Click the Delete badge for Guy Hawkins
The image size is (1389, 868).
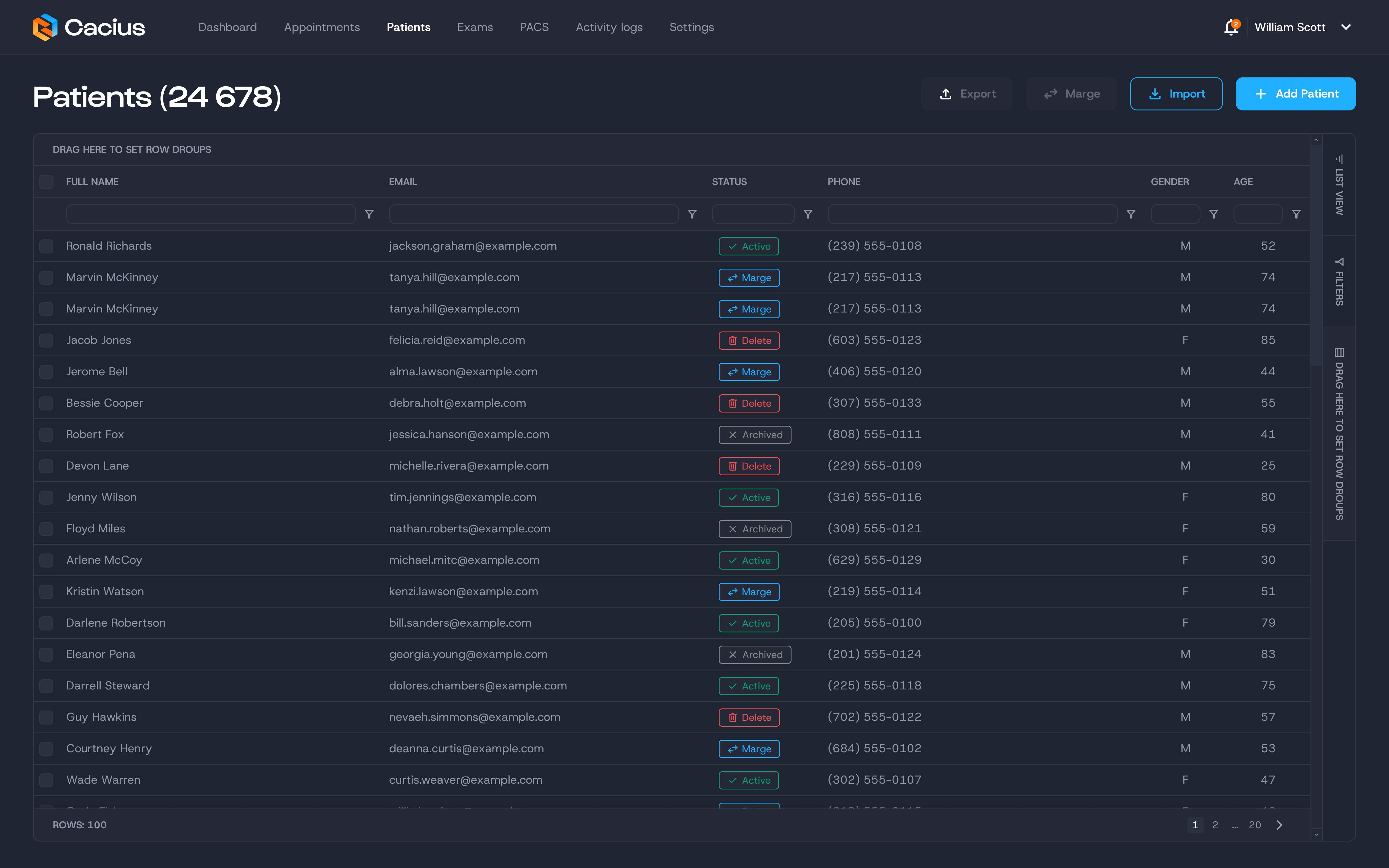coord(749,718)
